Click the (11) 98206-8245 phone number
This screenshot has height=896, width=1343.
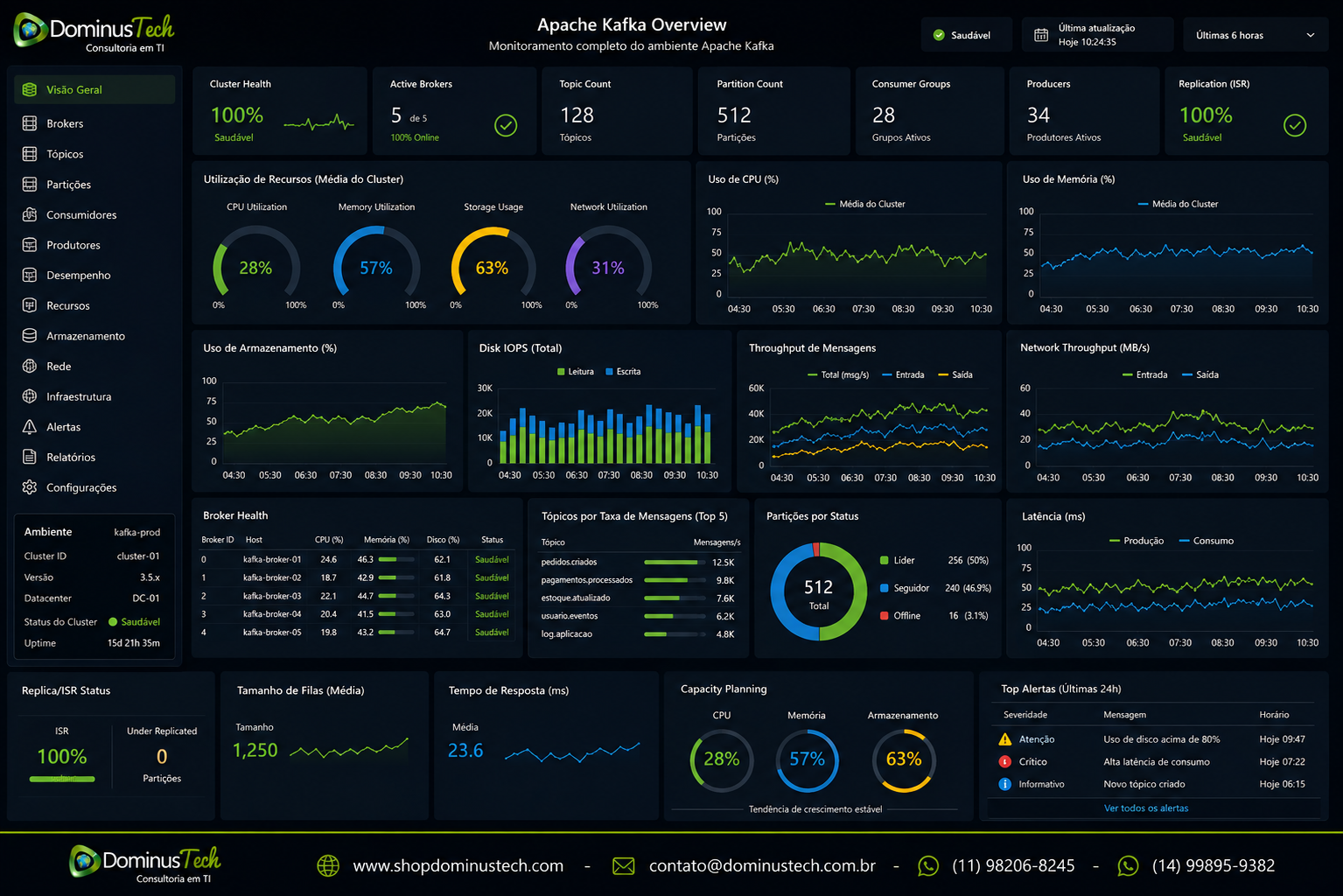1013,866
